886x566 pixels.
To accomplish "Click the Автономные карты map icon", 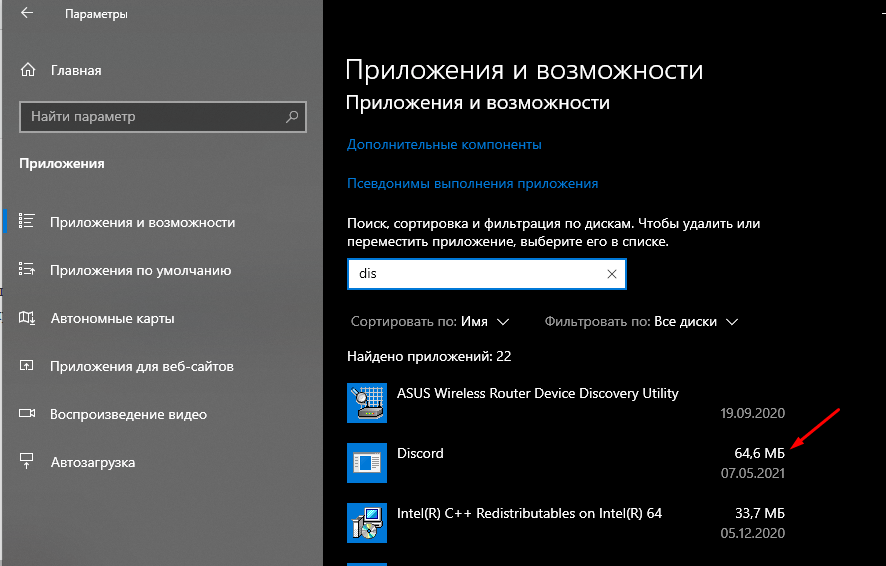I will tap(28, 318).
